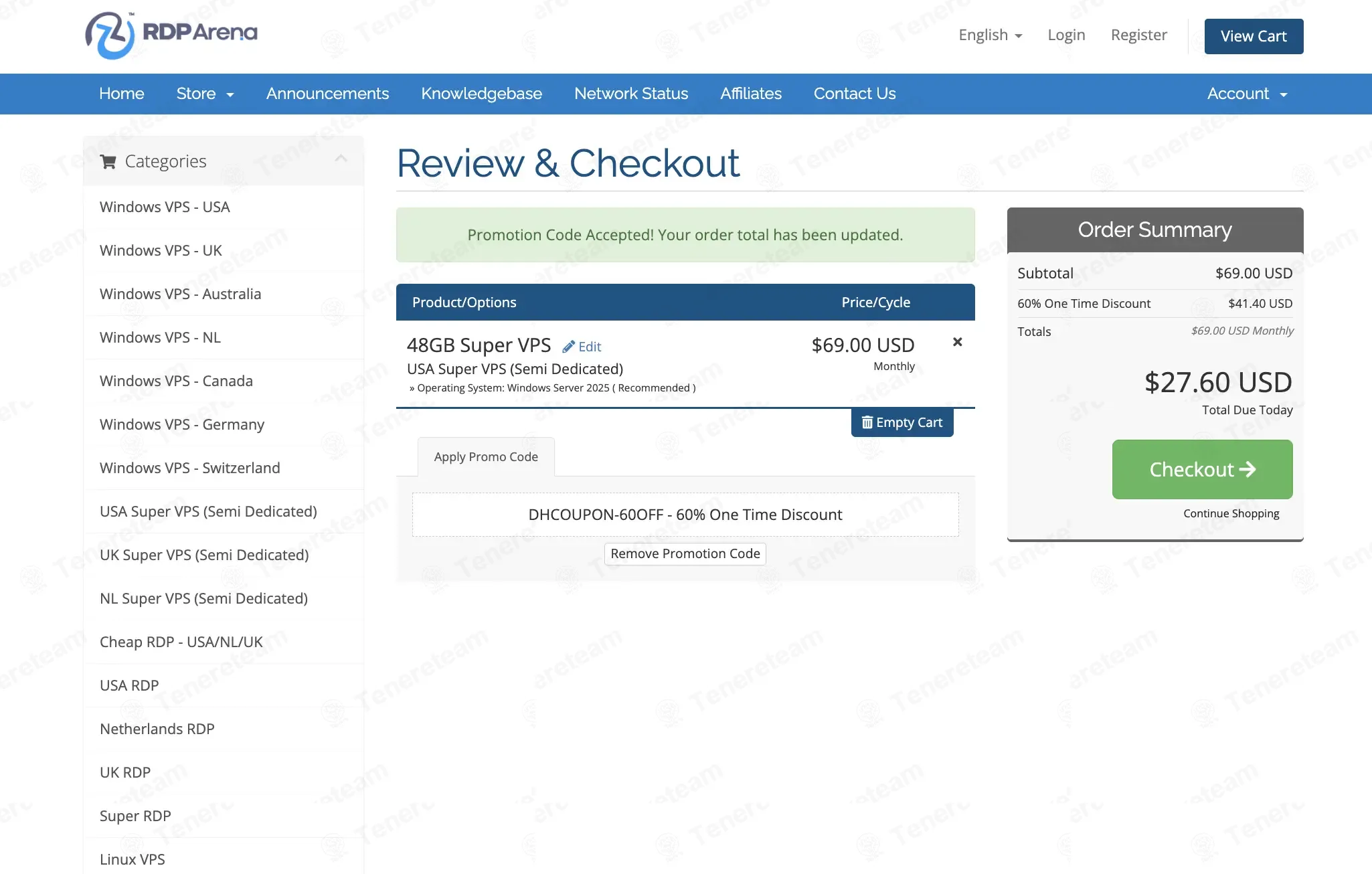The width and height of the screenshot is (1372, 874).
Task: Remove 48GB Super VPS with the X icon
Action: (957, 342)
